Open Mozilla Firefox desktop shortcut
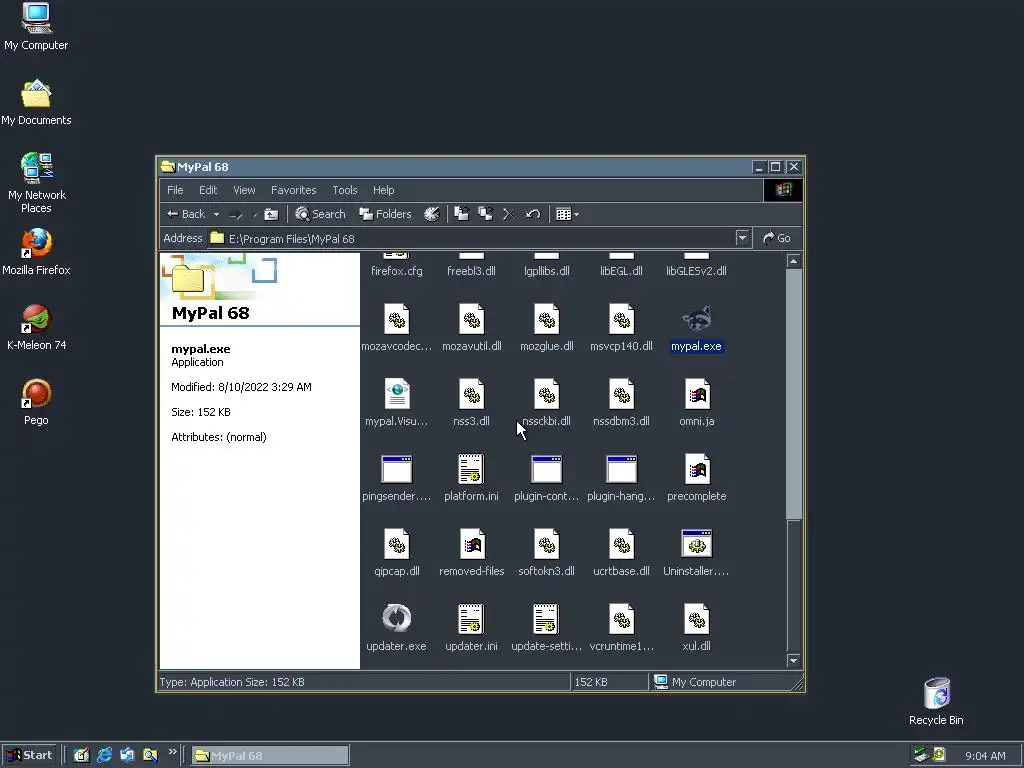Image resolution: width=1024 pixels, height=768 pixels. coord(36,251)
